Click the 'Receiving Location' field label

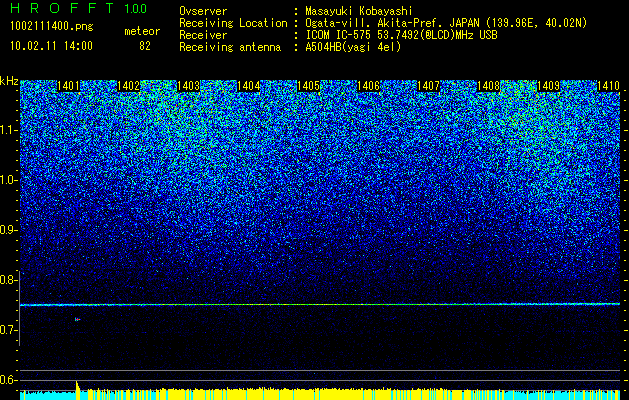tap(233, 23)
